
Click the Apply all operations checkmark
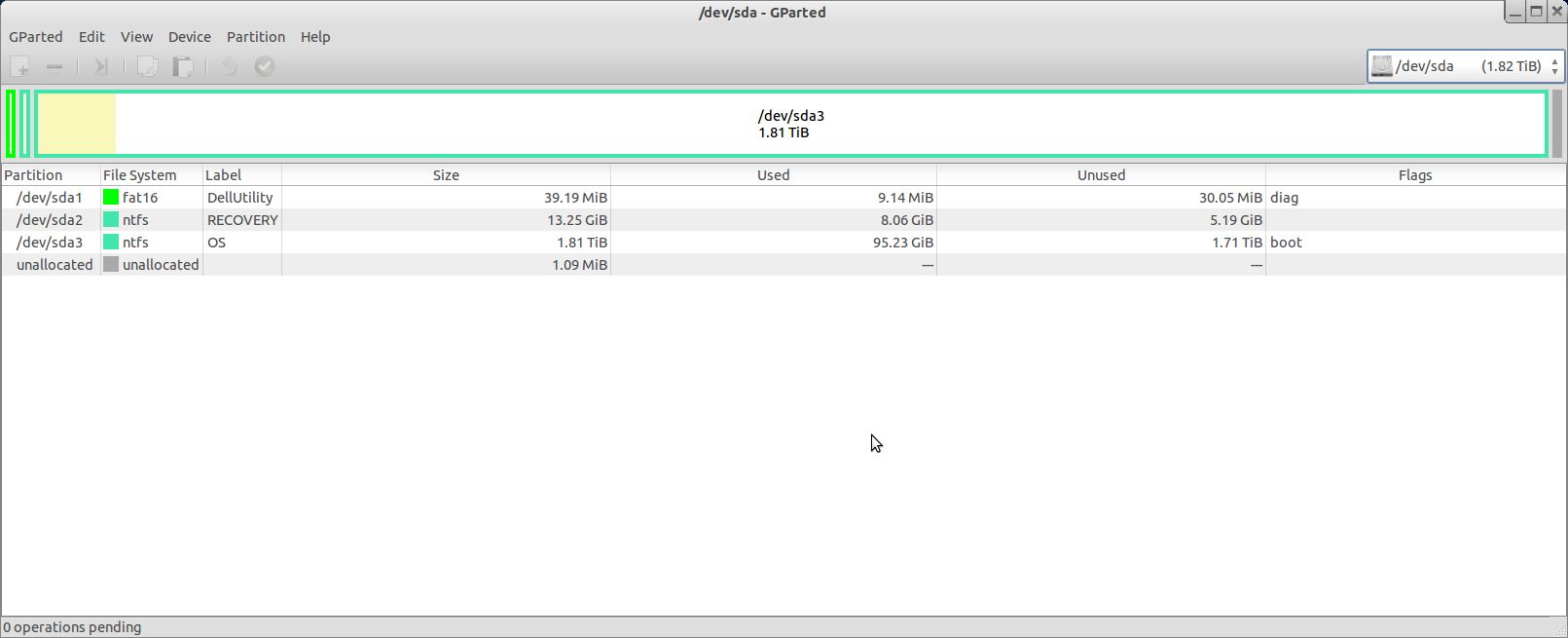click(265, 66)
